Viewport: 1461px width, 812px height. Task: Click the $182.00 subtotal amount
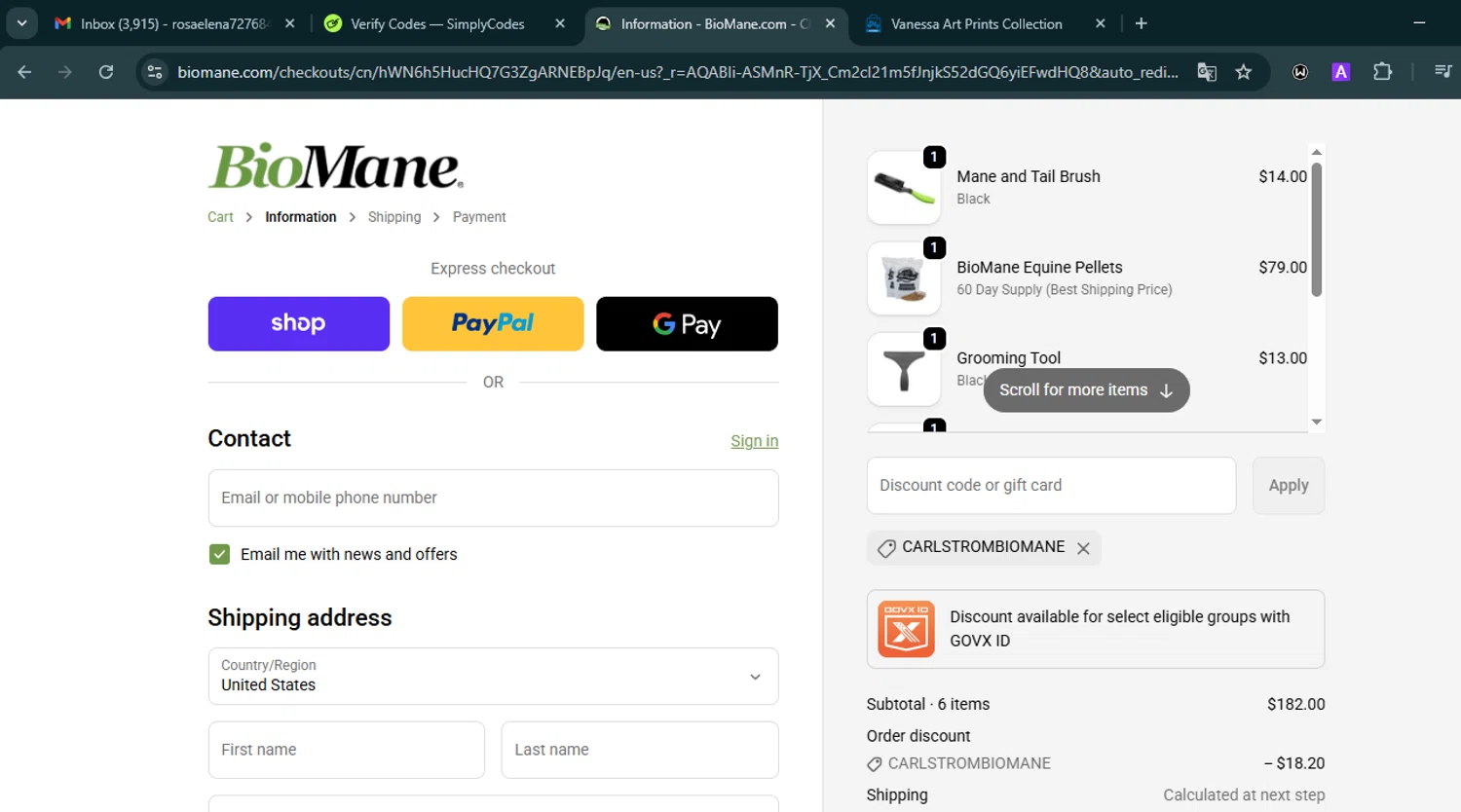(1296, 705)
